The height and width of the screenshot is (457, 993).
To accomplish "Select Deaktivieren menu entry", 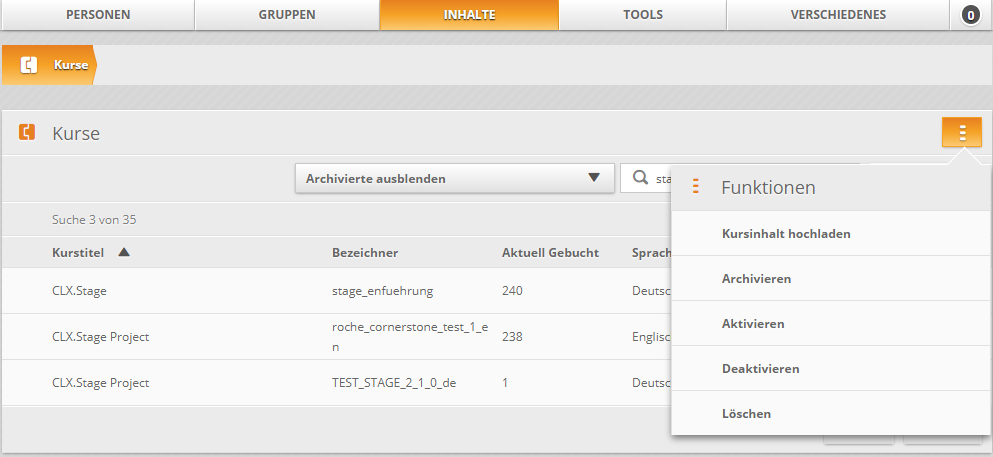I will pos(760,369).
